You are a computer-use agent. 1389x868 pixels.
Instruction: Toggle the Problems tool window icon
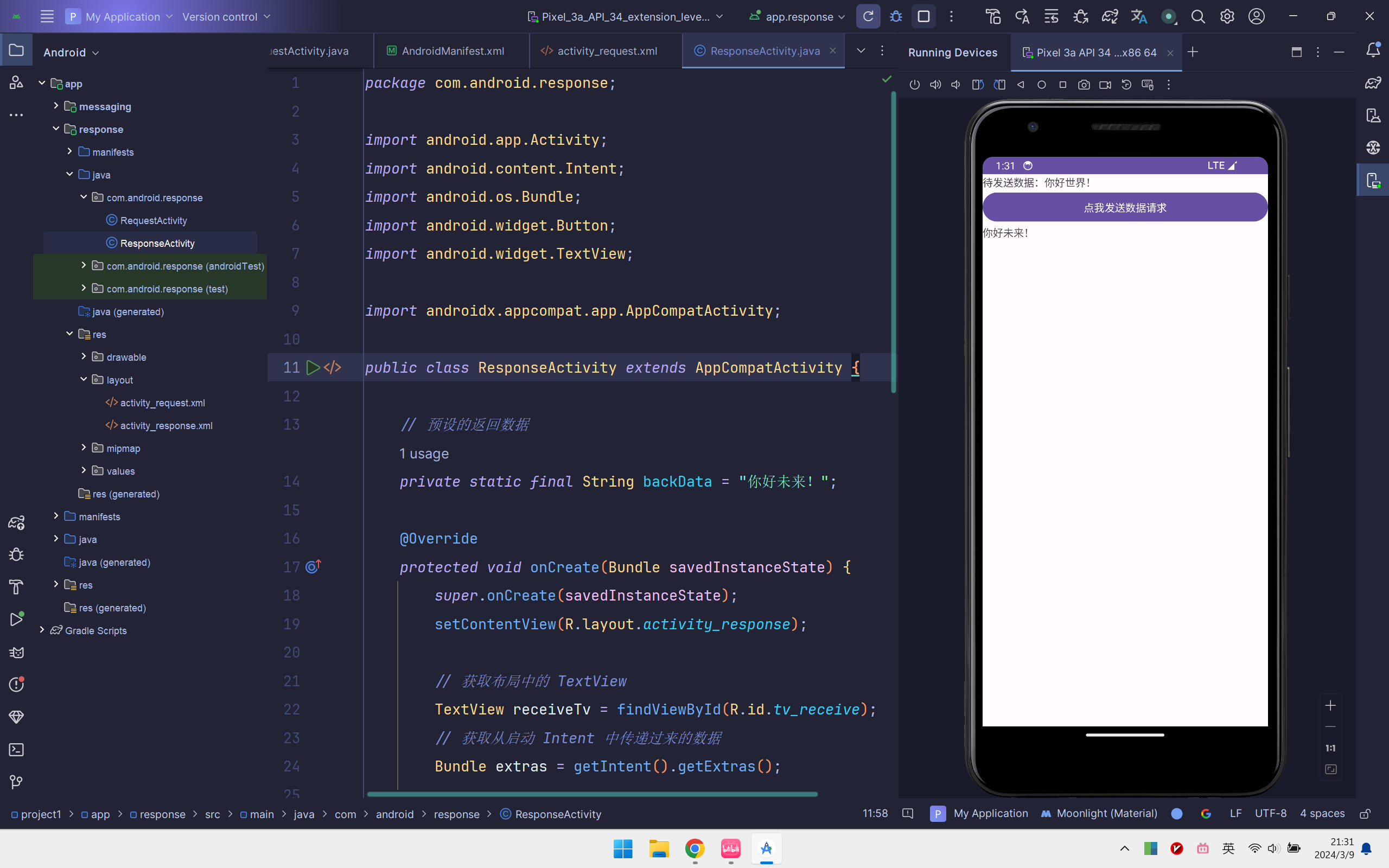click(x=17, y=684)
